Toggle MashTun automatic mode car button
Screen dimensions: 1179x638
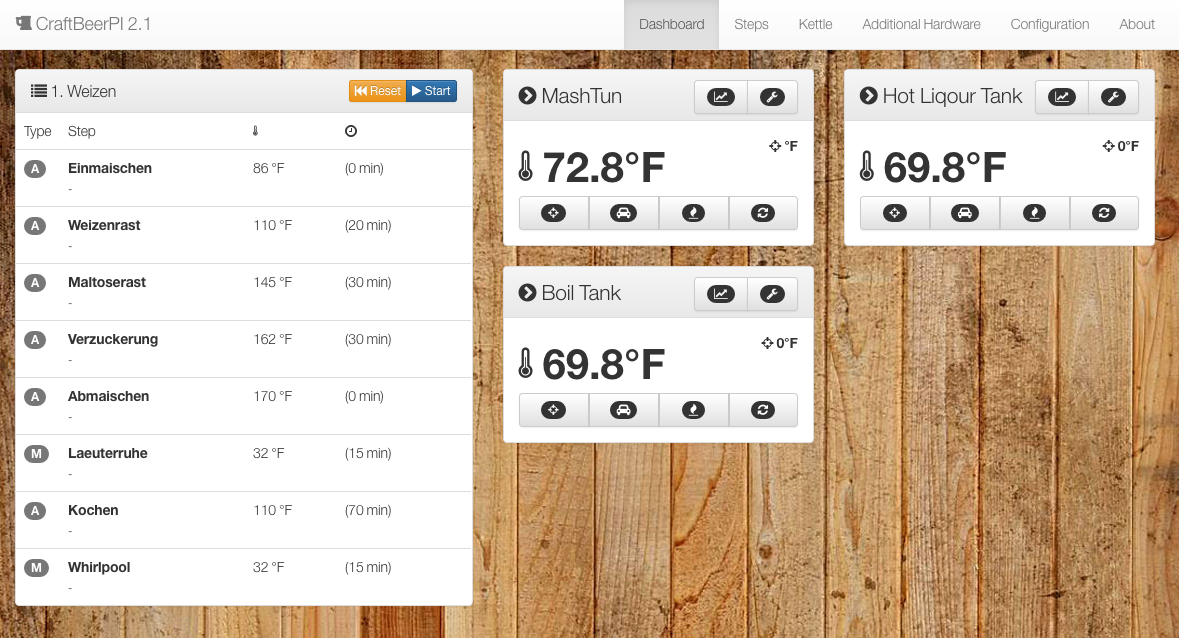pyautogui.click(x=623, y=213)
